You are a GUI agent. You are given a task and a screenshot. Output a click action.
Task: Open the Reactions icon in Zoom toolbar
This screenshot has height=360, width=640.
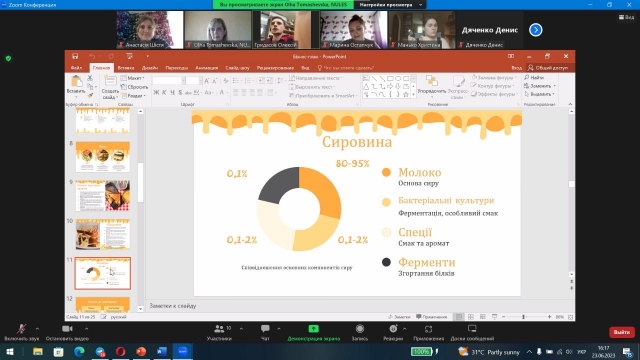[x=393, y=329]
